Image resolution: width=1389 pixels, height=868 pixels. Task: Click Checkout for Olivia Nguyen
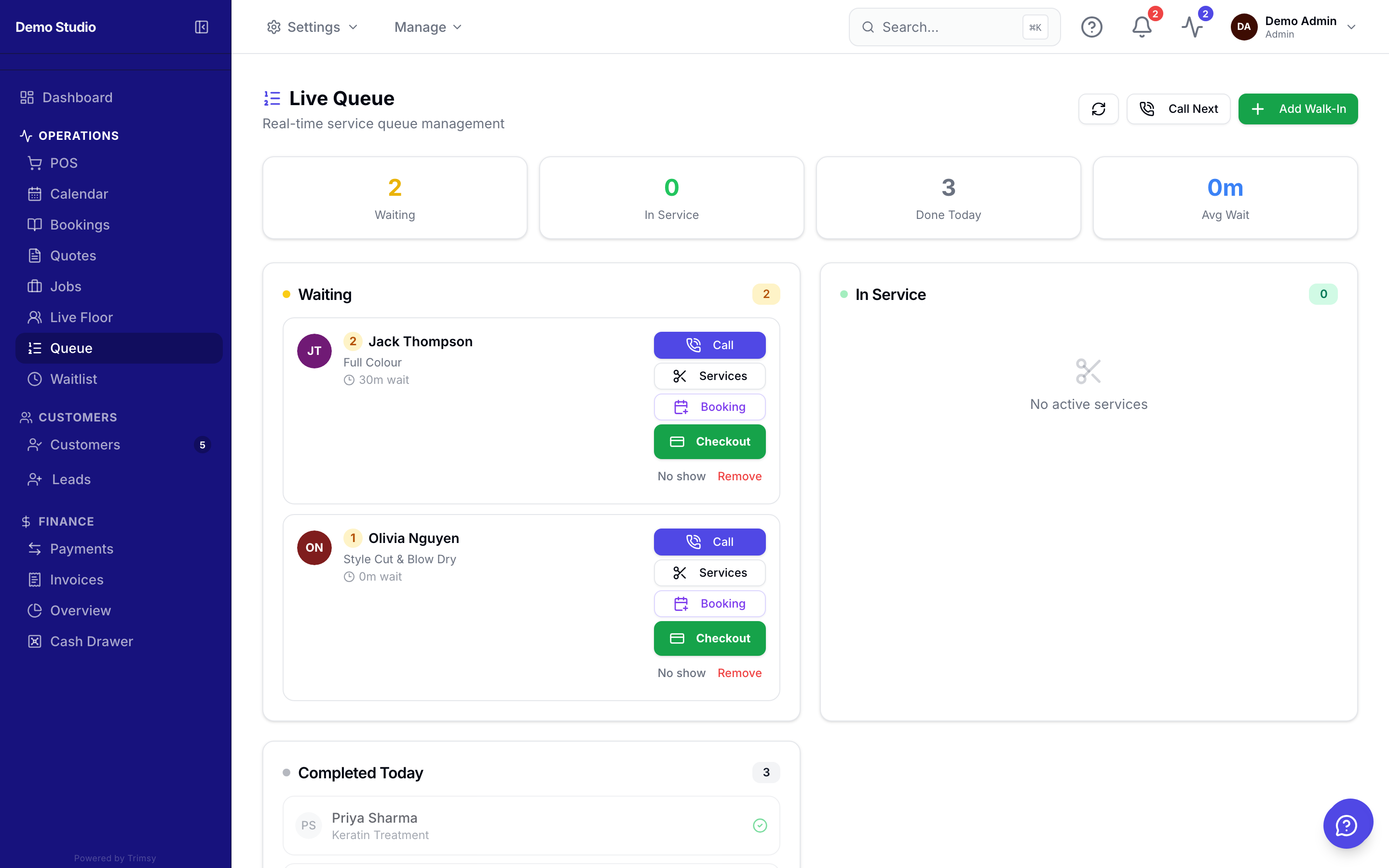[709, 638]
